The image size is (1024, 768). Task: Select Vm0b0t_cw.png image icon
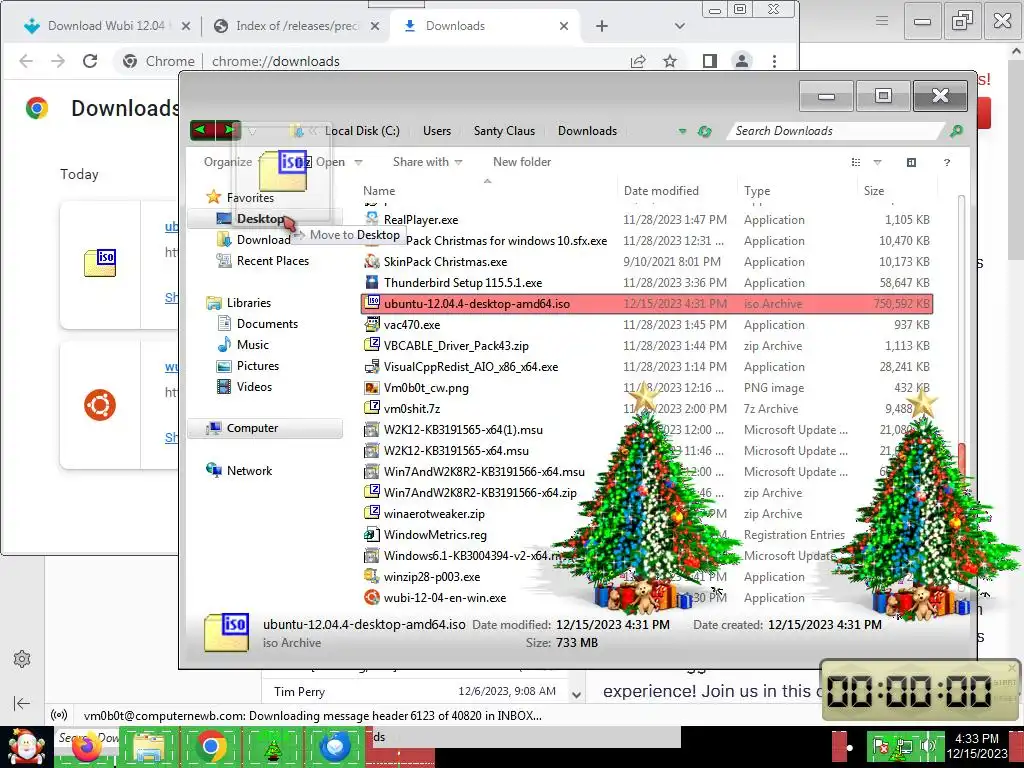372,387
